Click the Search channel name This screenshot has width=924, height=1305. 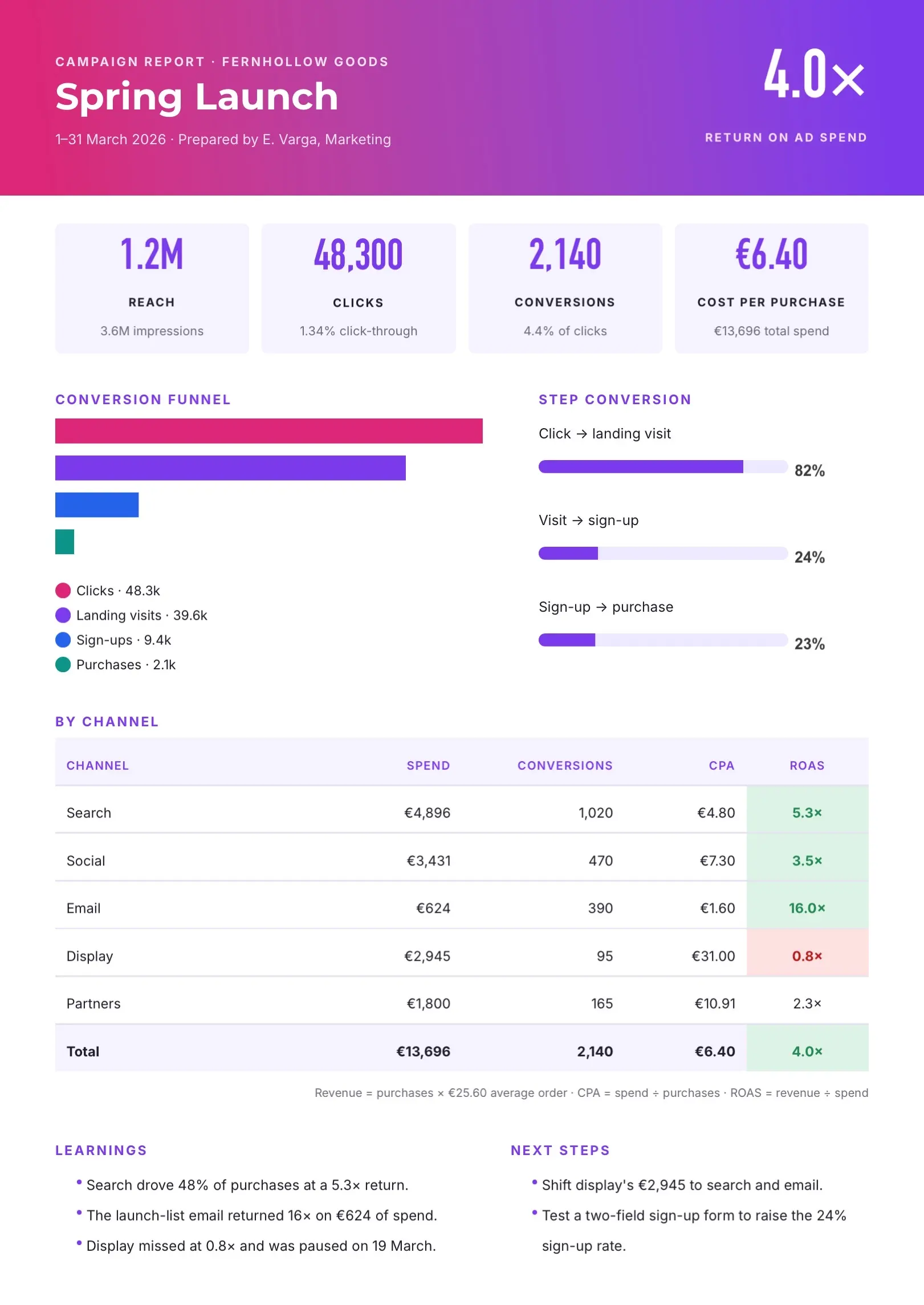coord(89,813)
